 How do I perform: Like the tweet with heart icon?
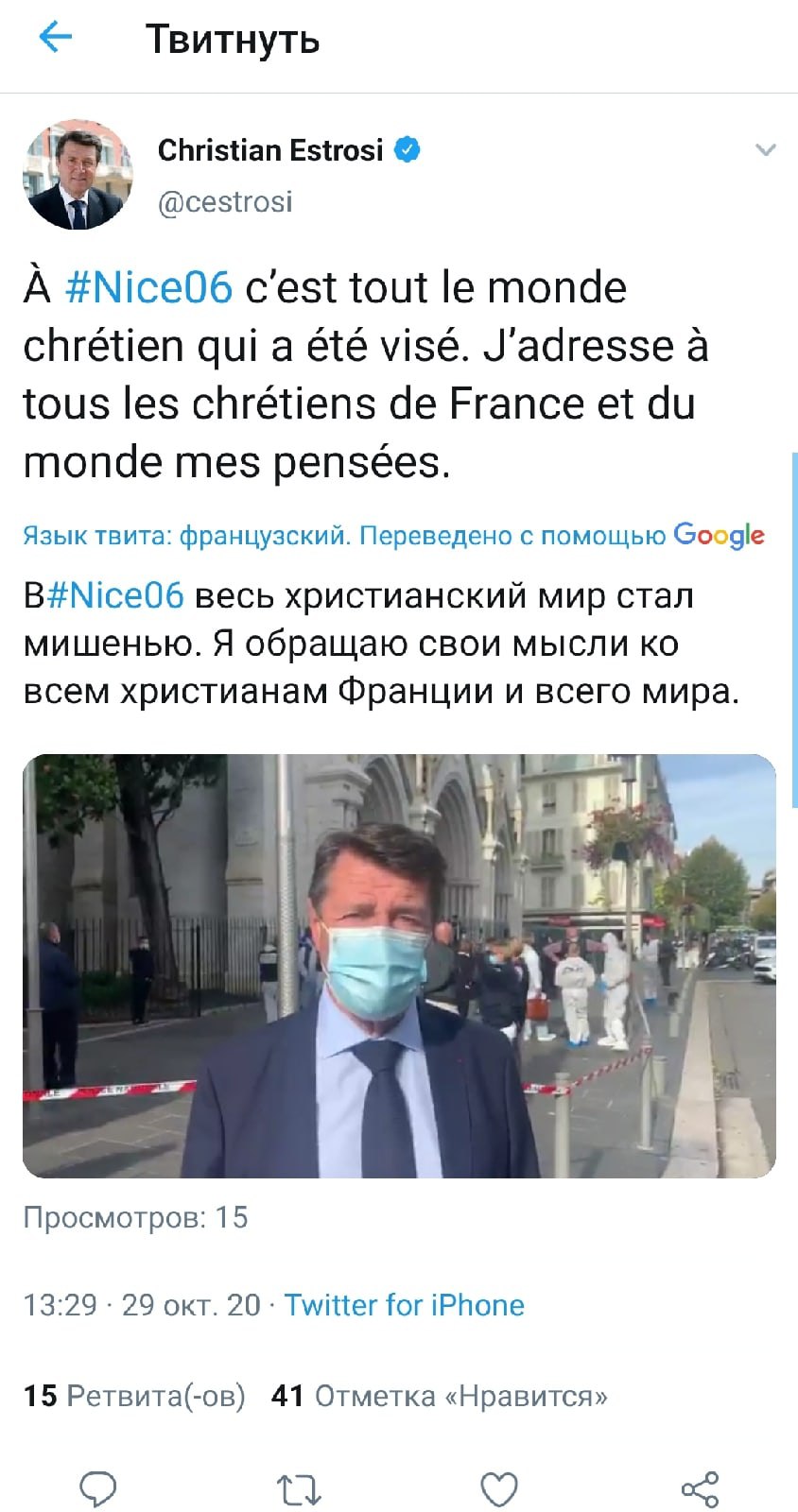point(499,1490)
